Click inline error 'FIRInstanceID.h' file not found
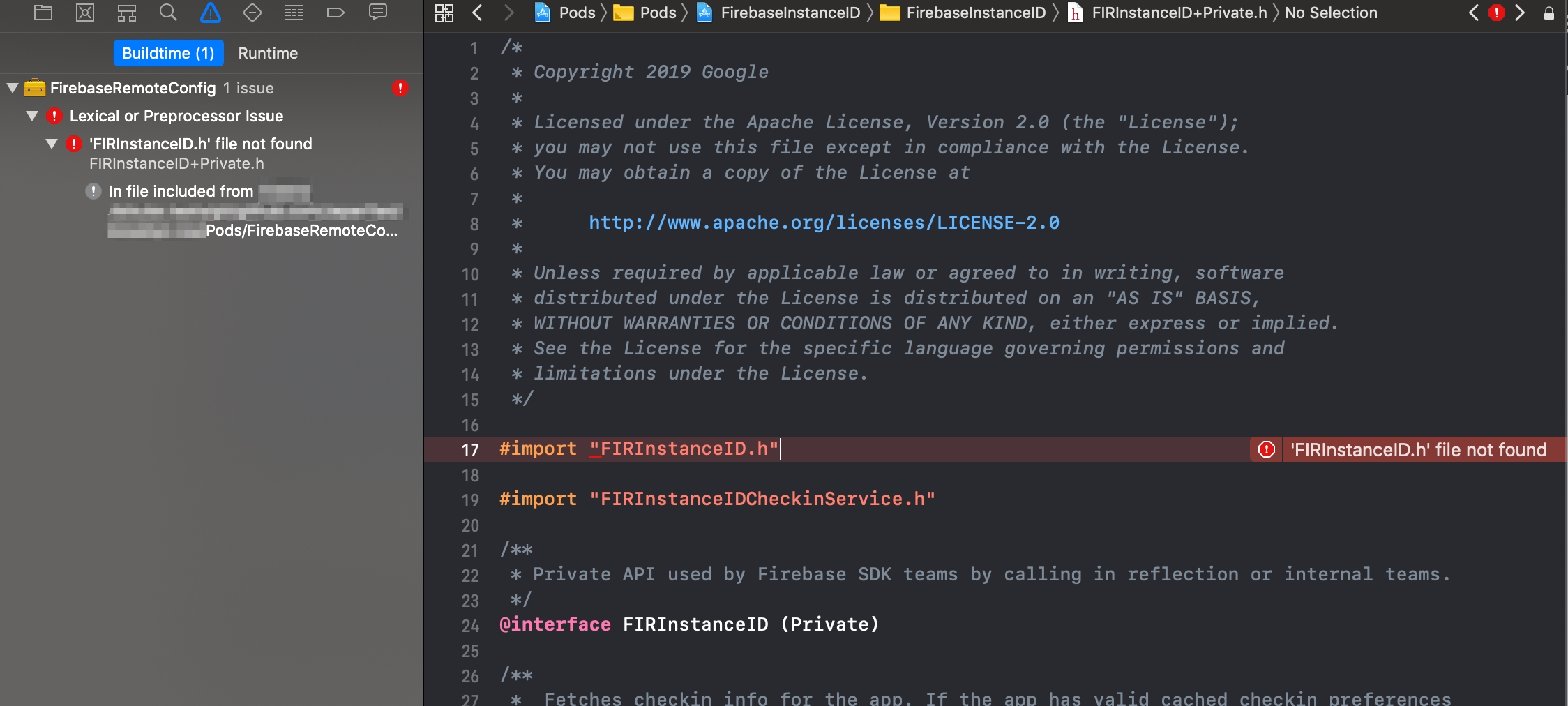Image resolution: width=1568 pixels, height=706 pixels. coord(1418,450)
